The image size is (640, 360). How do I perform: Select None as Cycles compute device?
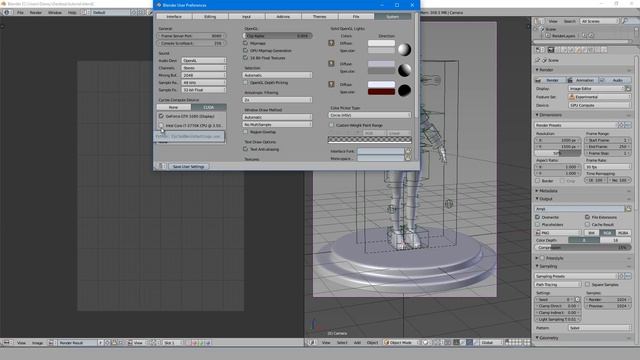[173, 107]
